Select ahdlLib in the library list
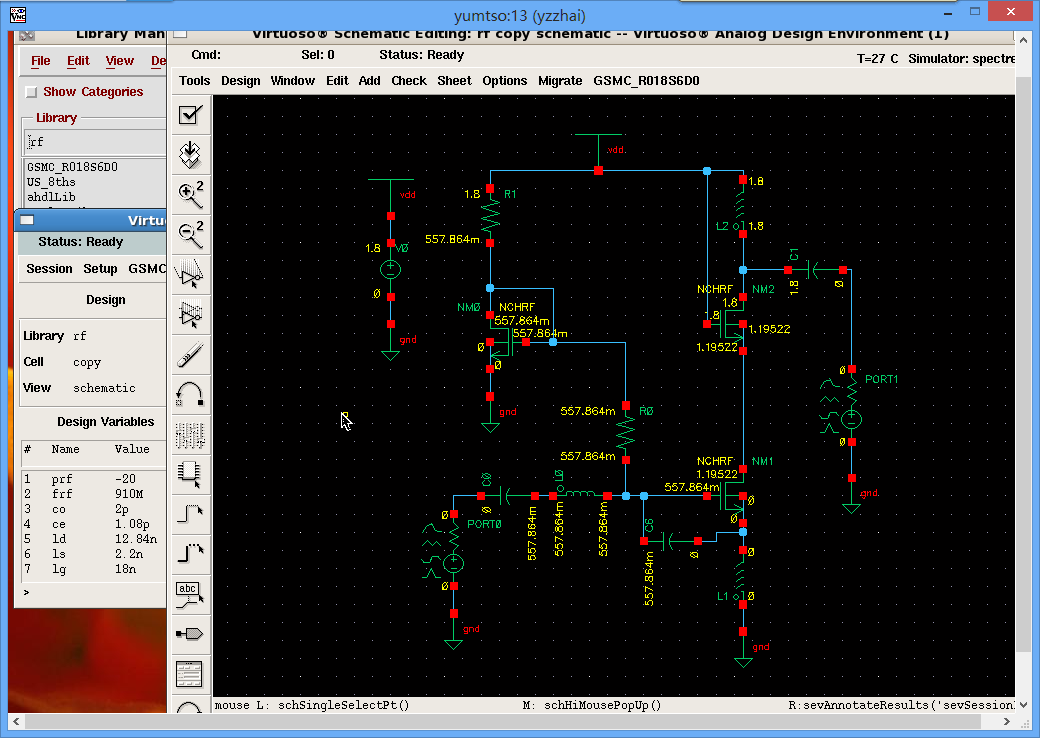 click(x=51, y=197)
